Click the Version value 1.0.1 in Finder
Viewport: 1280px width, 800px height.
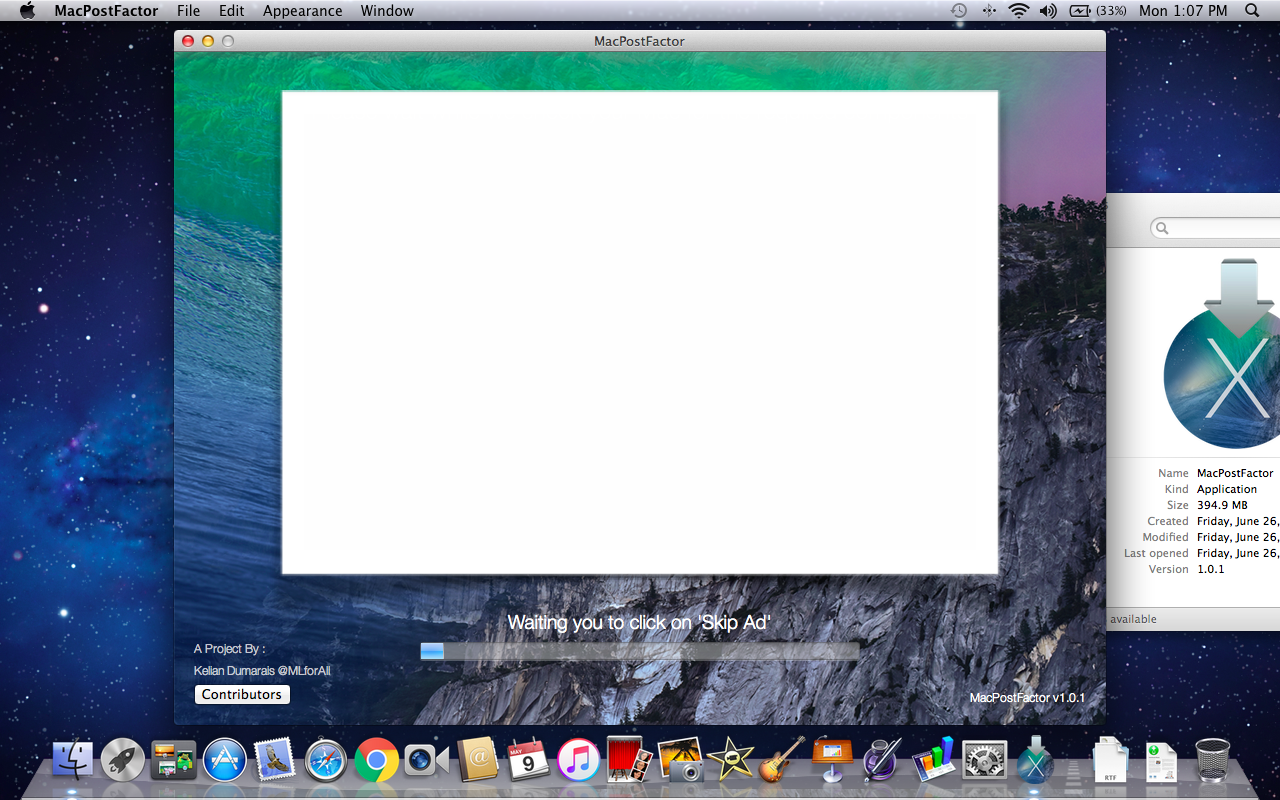pos(1210,569)
